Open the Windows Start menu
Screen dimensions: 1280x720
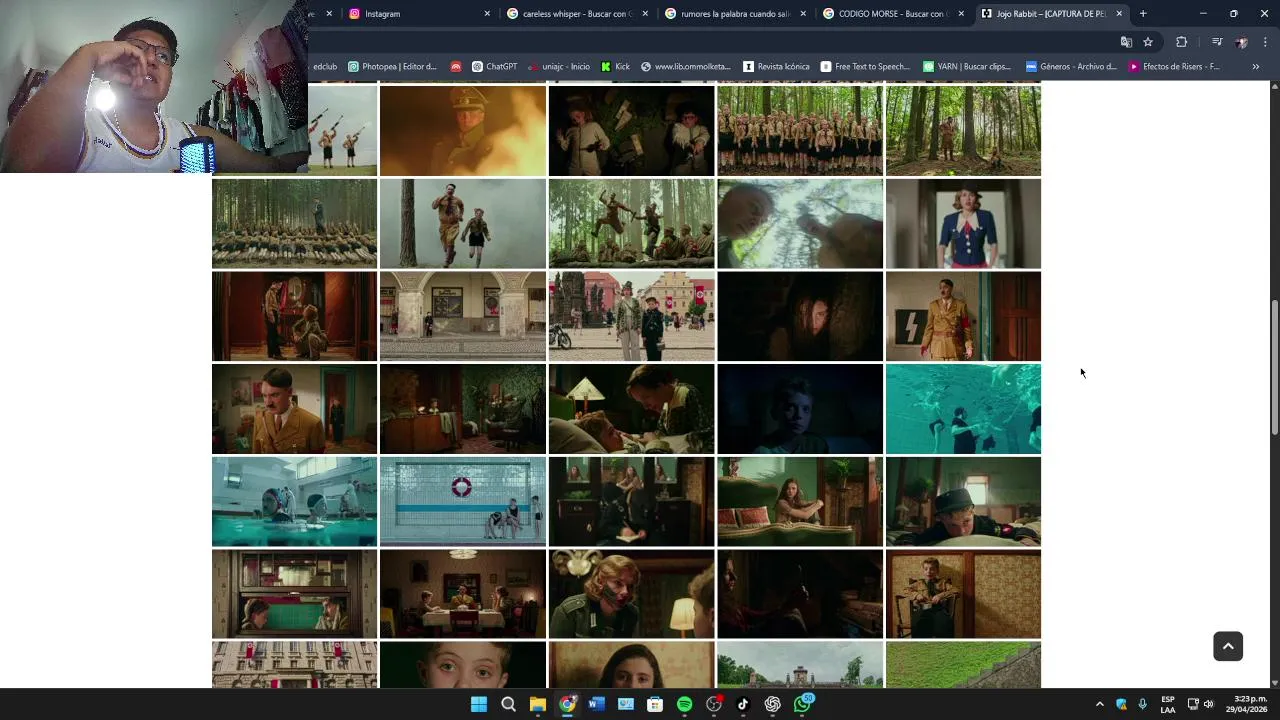pyautogui.click(x=479, y=704)
